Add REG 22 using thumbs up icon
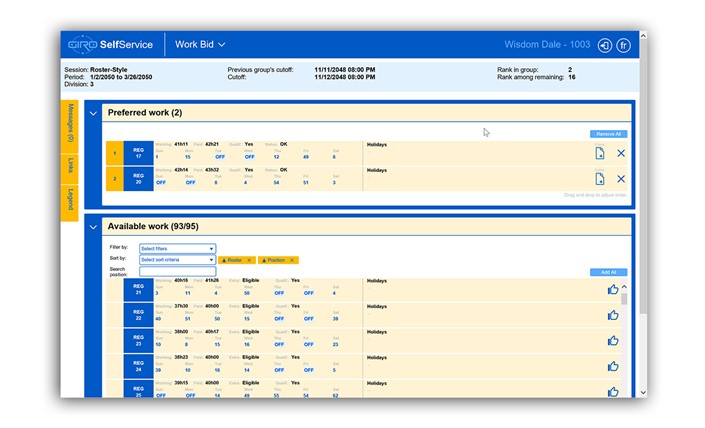 tap(612, 315)
